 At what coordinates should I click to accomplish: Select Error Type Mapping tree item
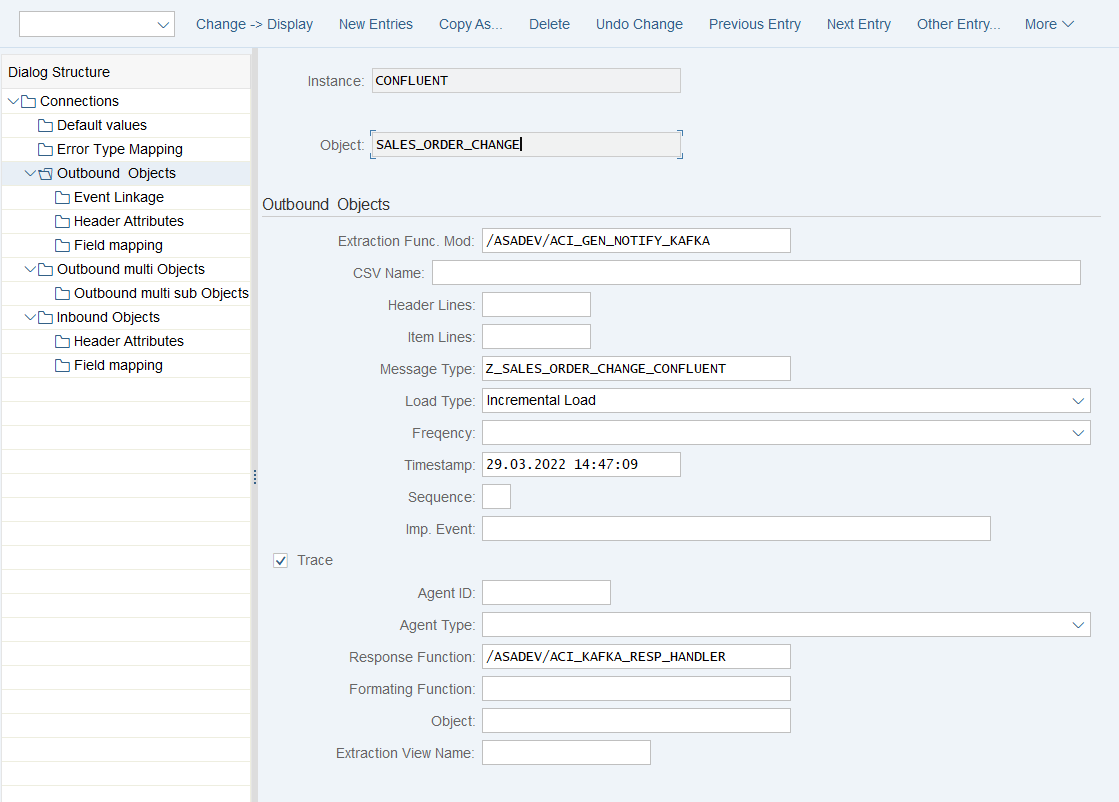(120, 149)
